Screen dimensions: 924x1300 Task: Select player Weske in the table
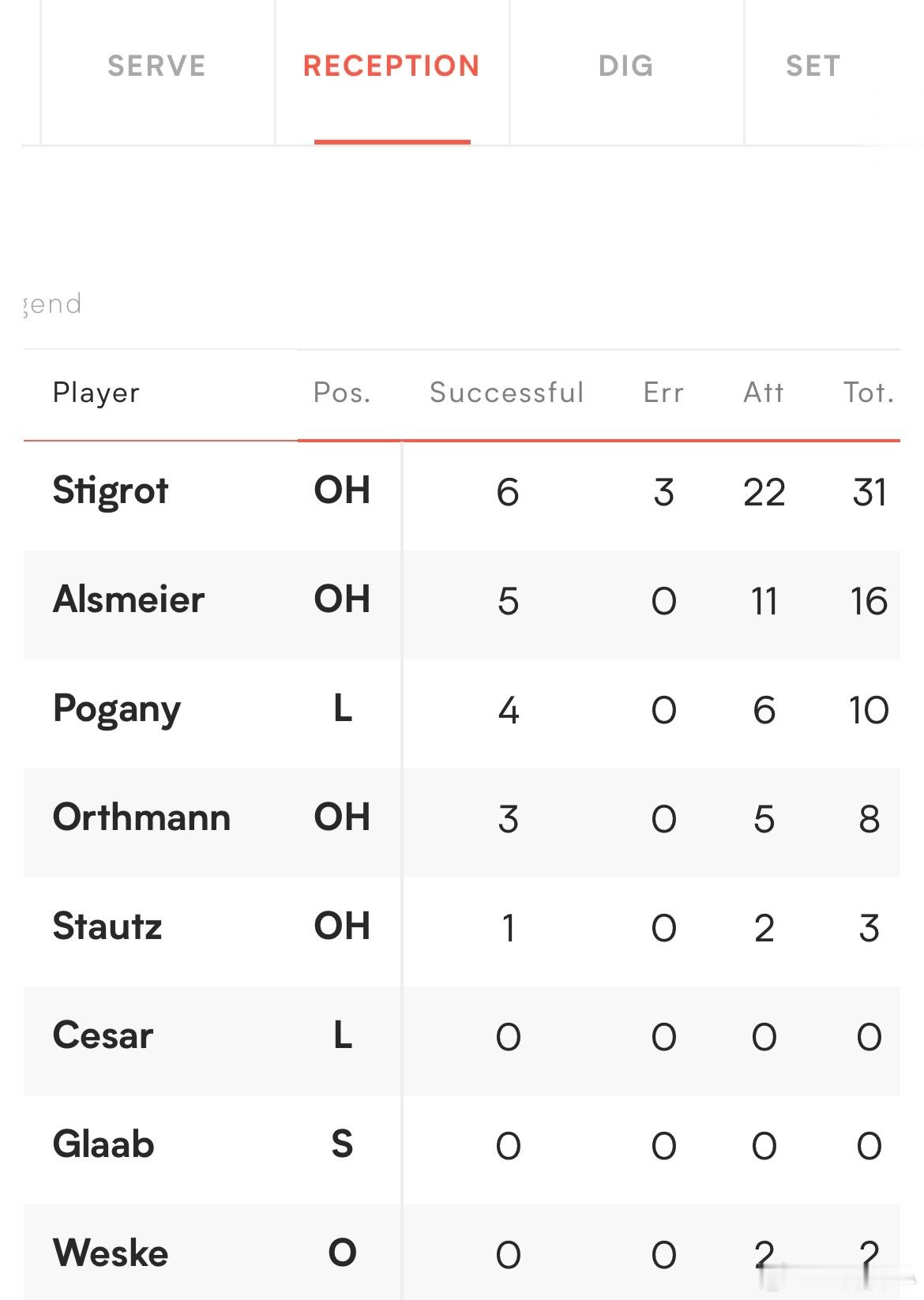pyautogui.click(x=111, y=1253)
